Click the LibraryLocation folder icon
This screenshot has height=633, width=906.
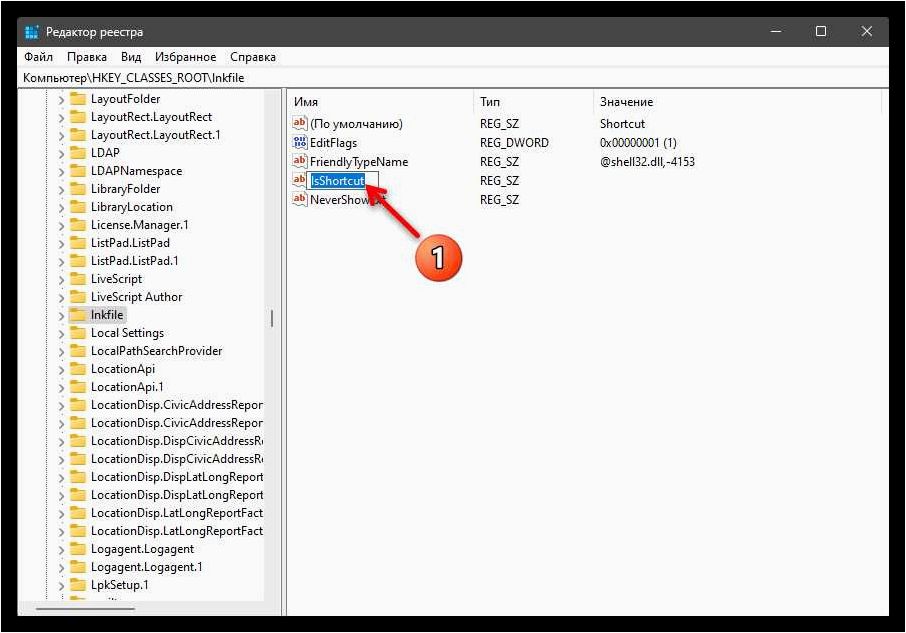[x=77, y=207]
